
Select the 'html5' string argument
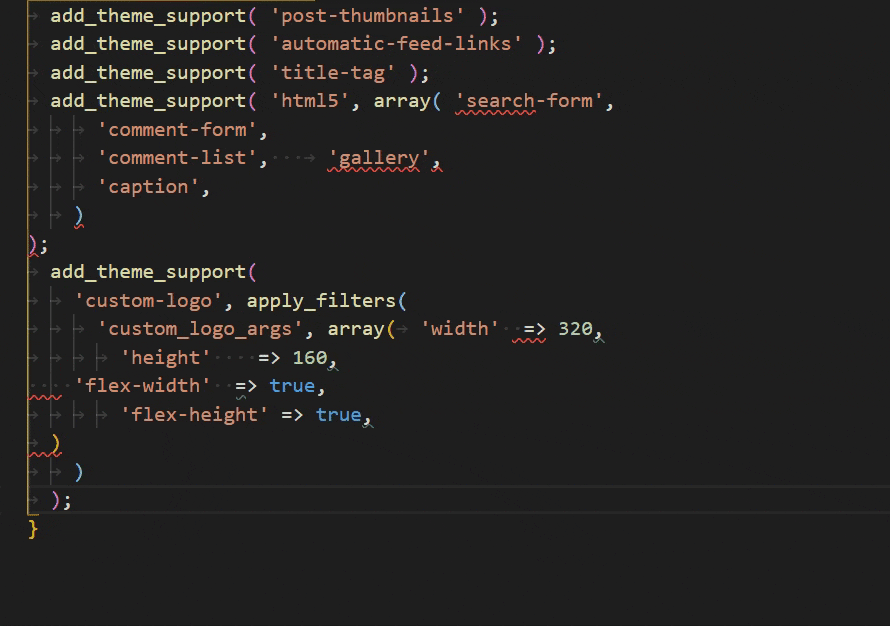click(x=310, y=101)
